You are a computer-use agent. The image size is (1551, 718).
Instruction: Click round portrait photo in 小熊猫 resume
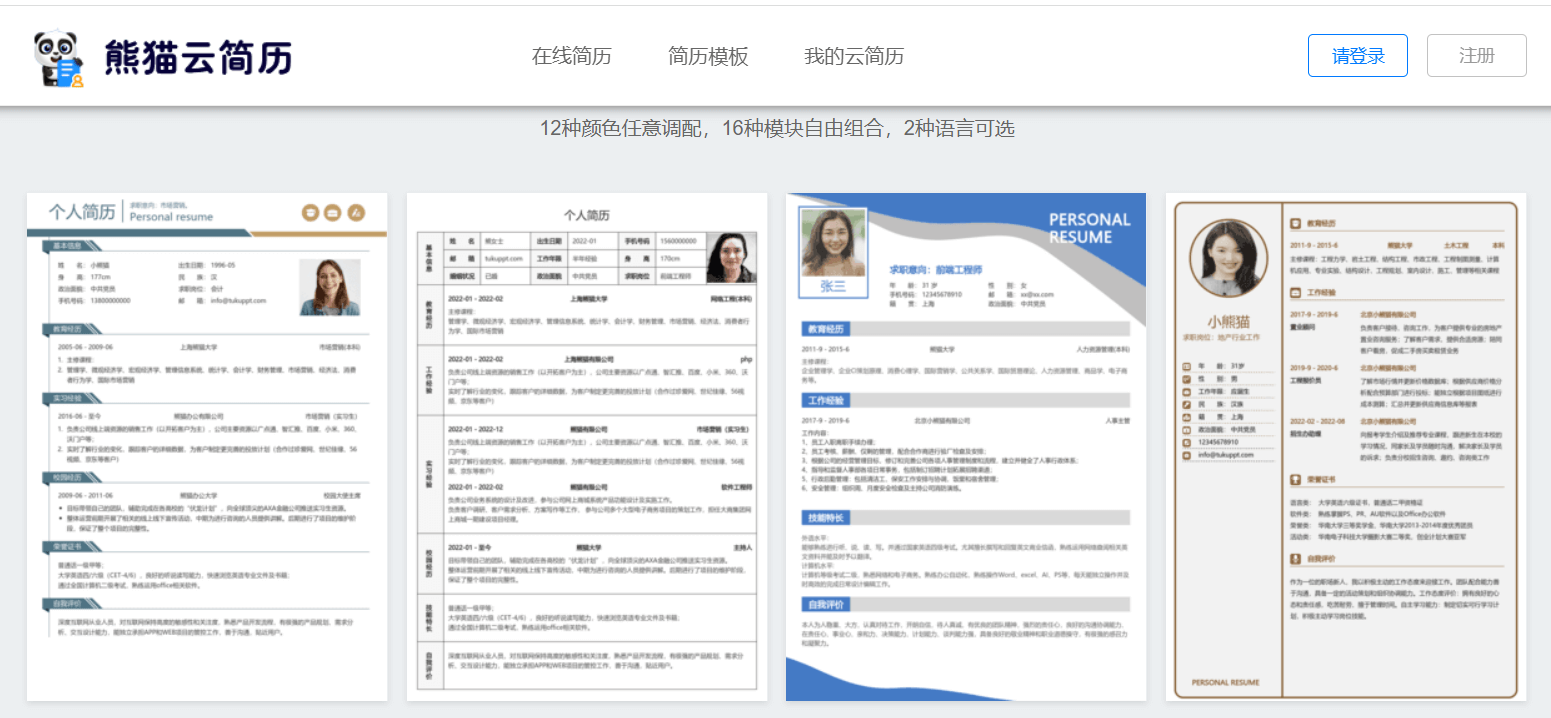coord(1228,258)
